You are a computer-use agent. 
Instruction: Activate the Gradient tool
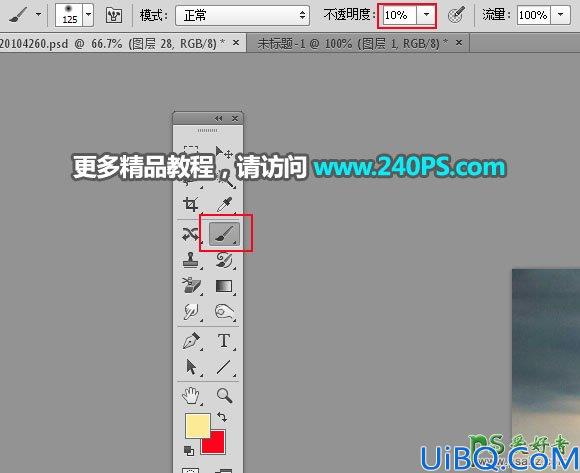224,286
